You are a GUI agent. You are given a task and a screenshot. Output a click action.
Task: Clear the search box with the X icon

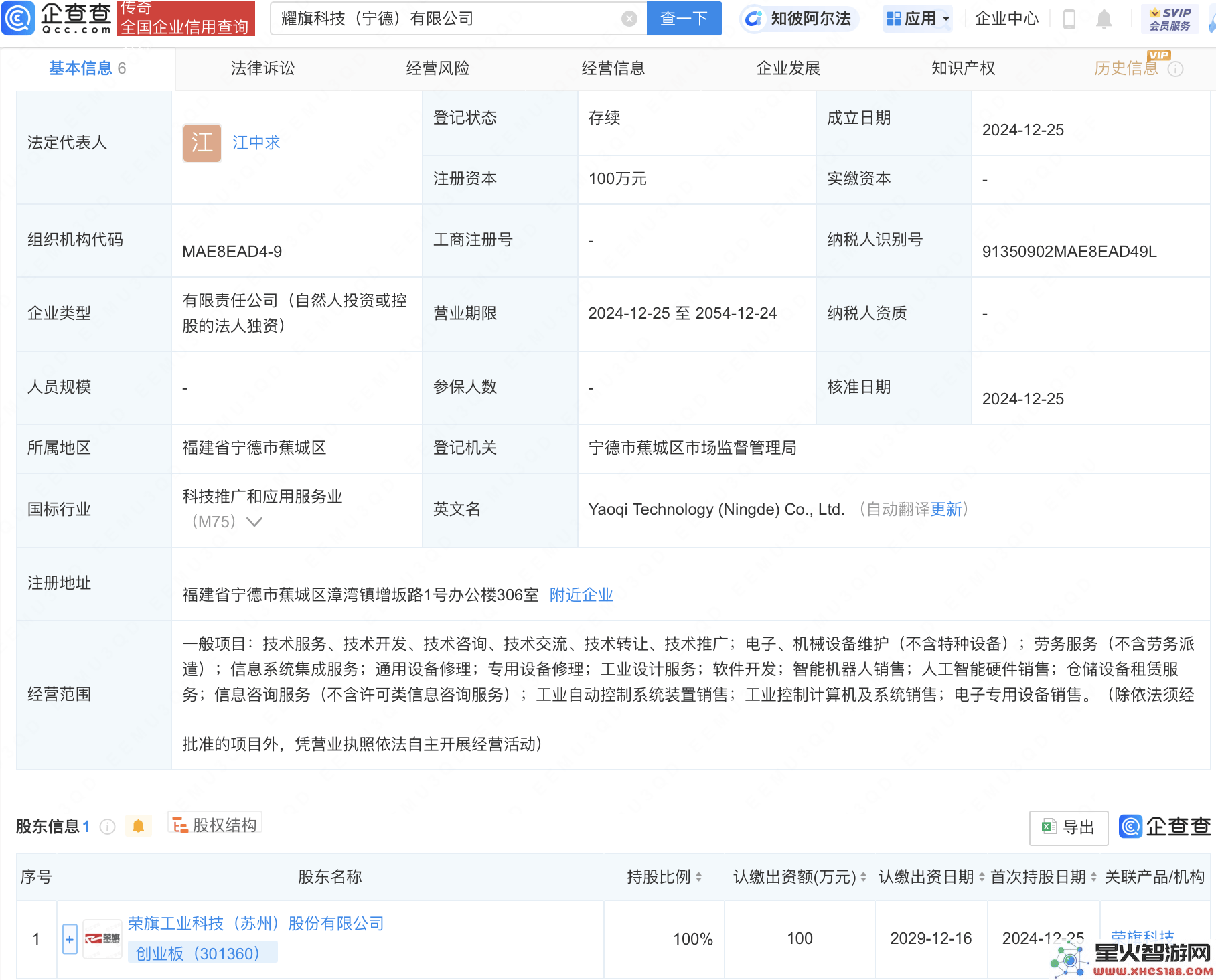point(629,19)
